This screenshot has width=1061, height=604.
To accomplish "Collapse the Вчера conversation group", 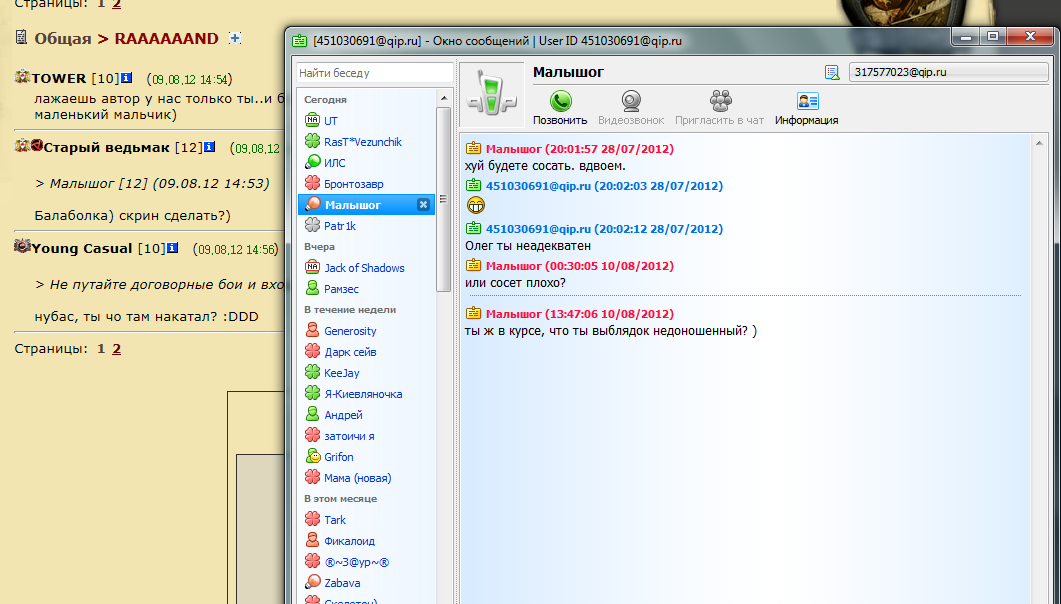I will [x=319, y=246].
